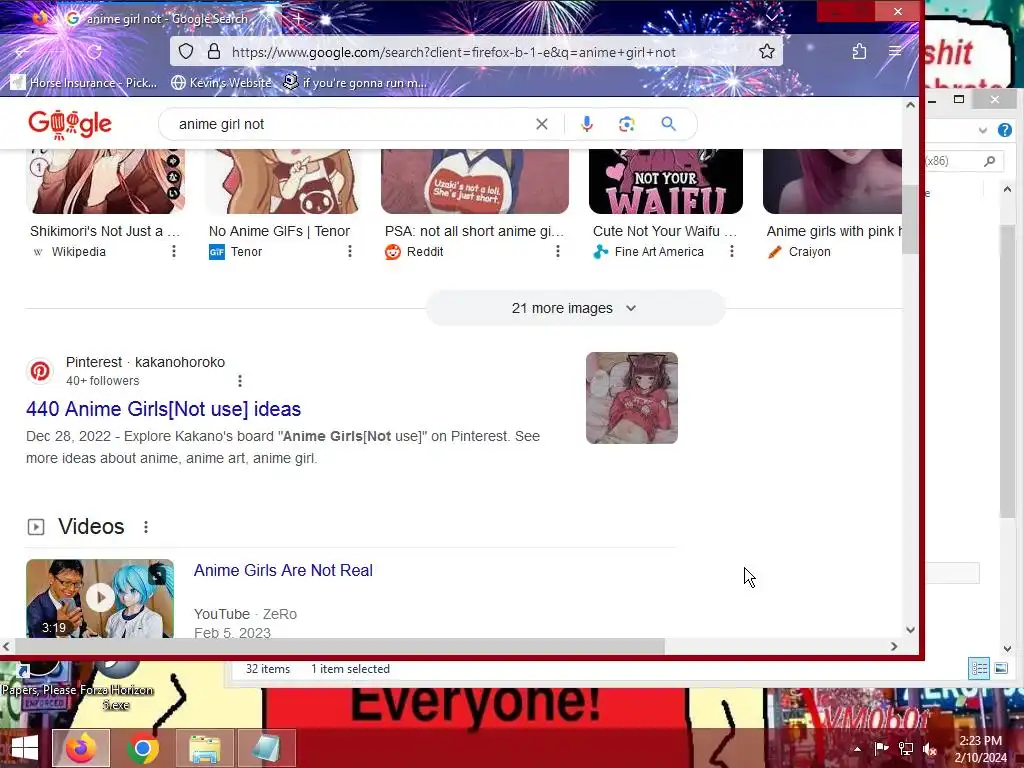Click the Firefox address bar URL
This screenshot has height=768, width=1024.
[x=453, y=52]
